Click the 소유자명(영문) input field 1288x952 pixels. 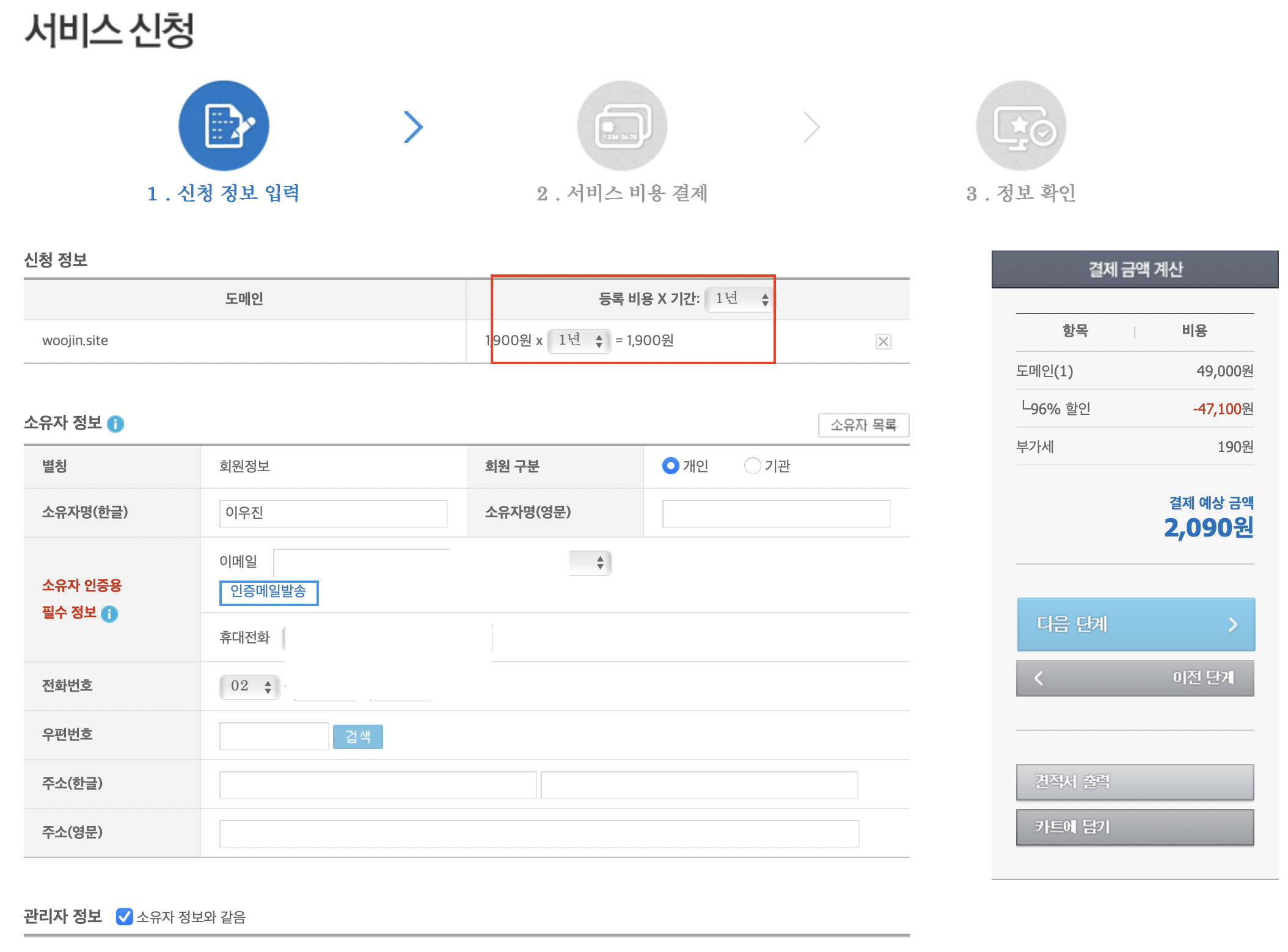point(775,513)
